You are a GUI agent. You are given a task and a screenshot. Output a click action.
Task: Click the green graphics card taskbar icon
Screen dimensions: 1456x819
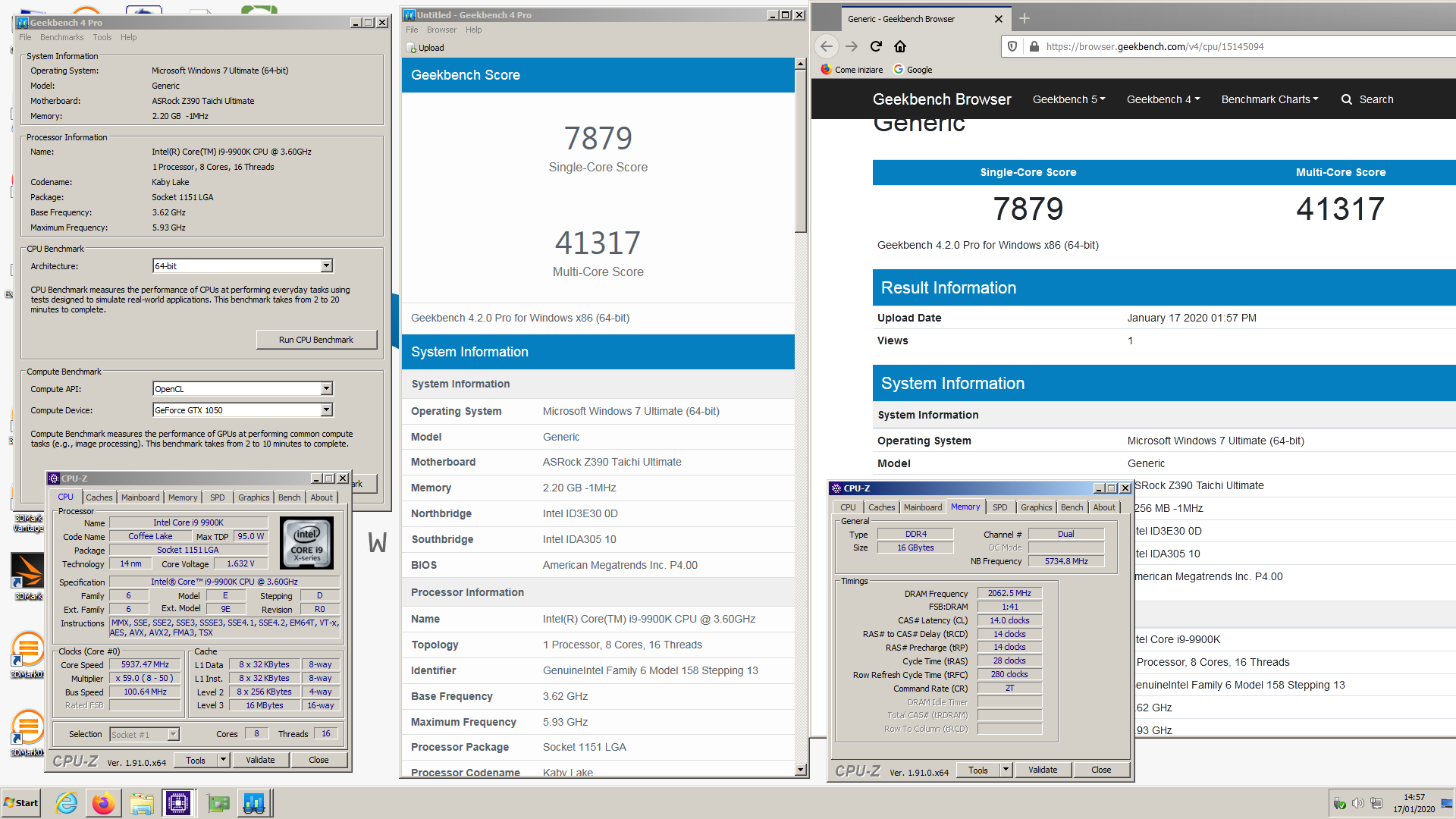point(218,803)
